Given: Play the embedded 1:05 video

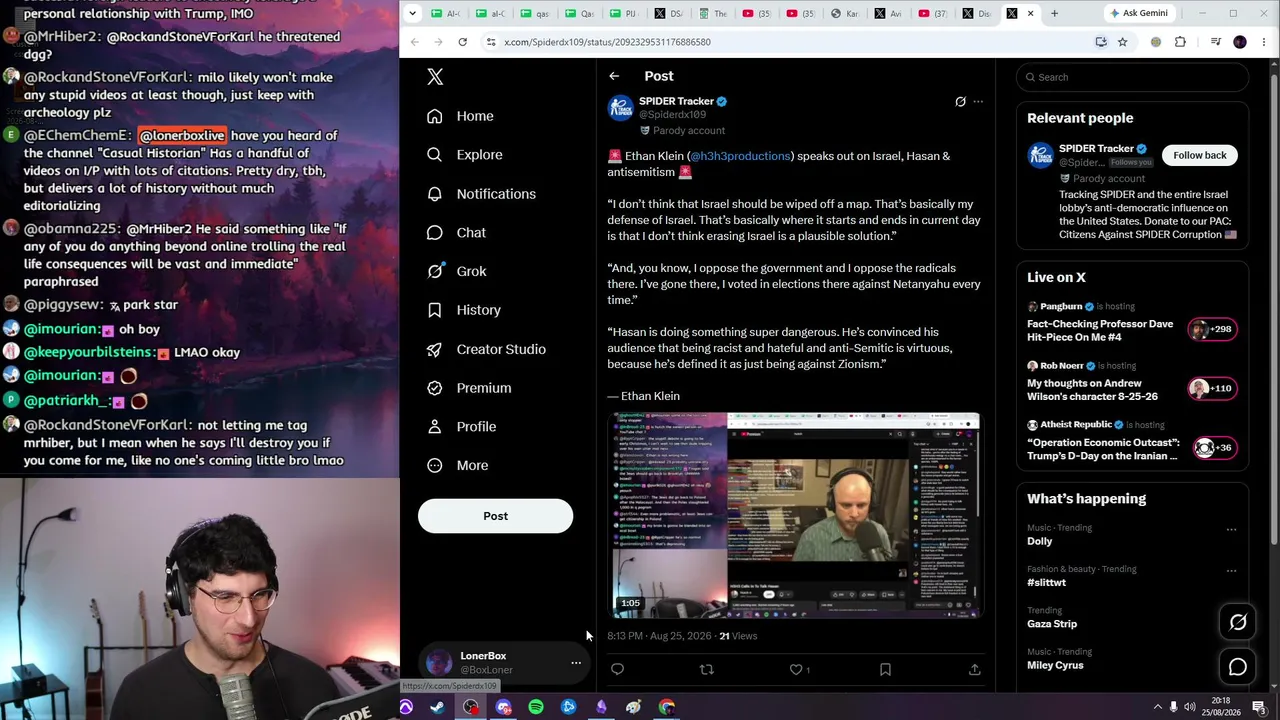Looking at the screenshot, I should pyautogui.click(x=796, y=515).
